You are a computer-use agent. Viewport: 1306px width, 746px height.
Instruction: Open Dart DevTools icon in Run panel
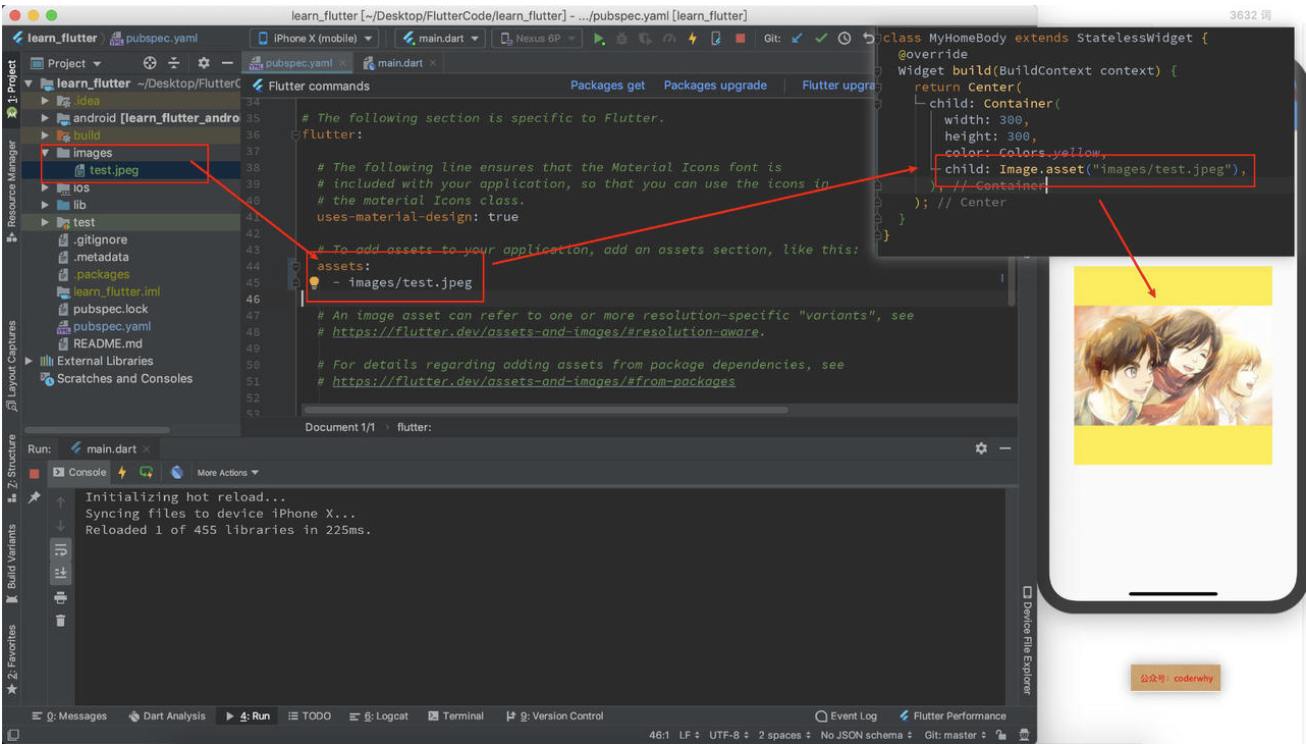coord(177,472)
